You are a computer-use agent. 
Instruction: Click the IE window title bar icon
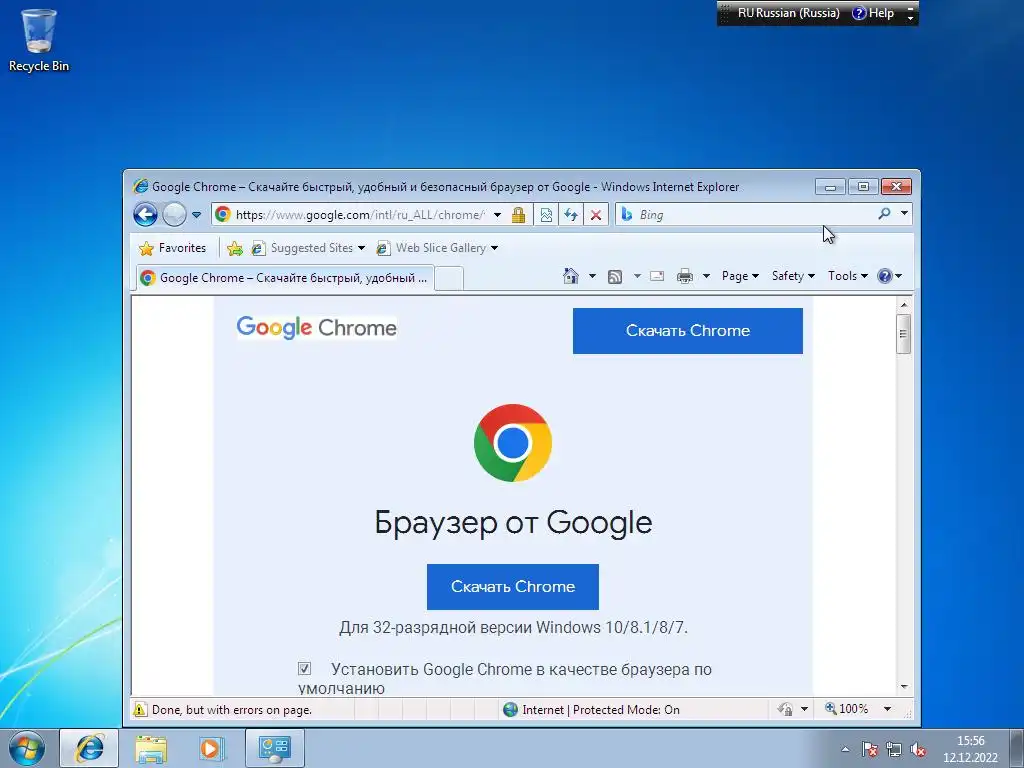coord(140,187)
